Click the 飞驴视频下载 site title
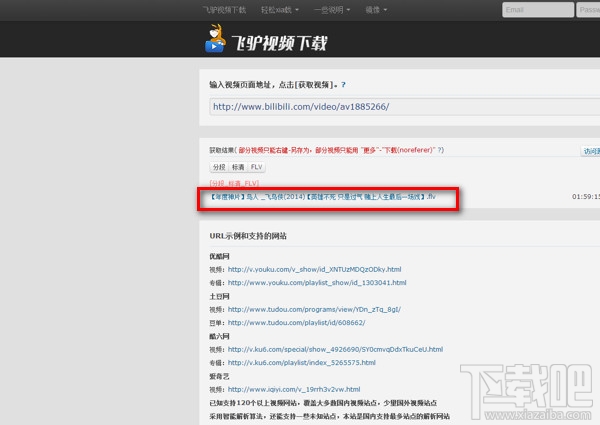The height and width of the screenshot is (425, 600). click(280, 42)
